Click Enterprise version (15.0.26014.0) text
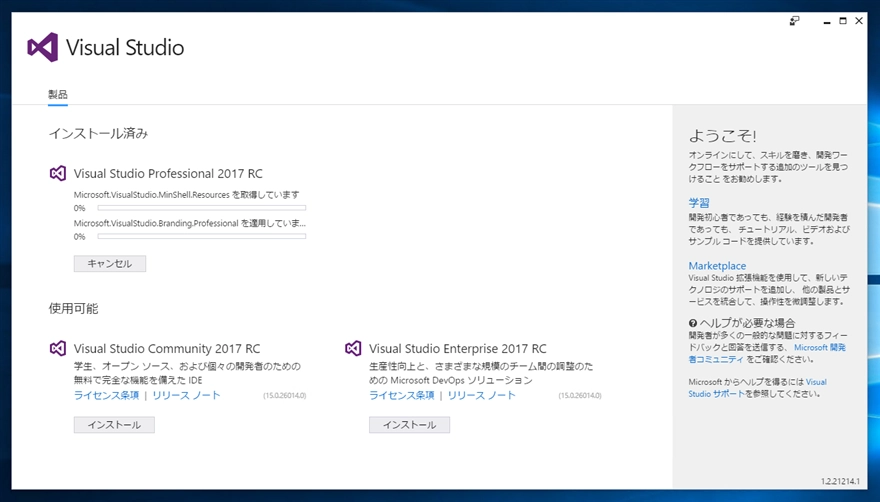The image size is (880, 502). [580, 395]
